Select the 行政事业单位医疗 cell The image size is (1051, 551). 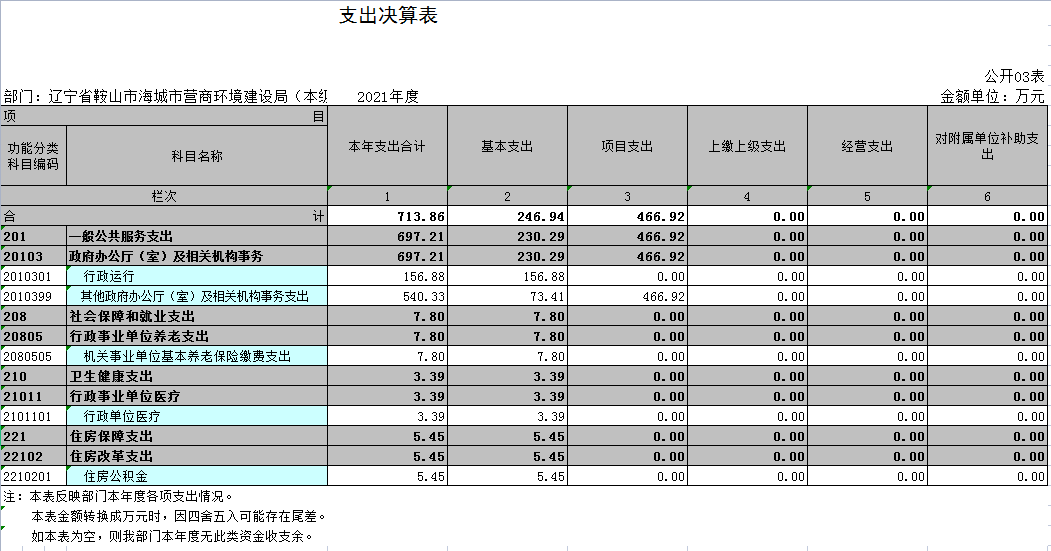[197, 396]
